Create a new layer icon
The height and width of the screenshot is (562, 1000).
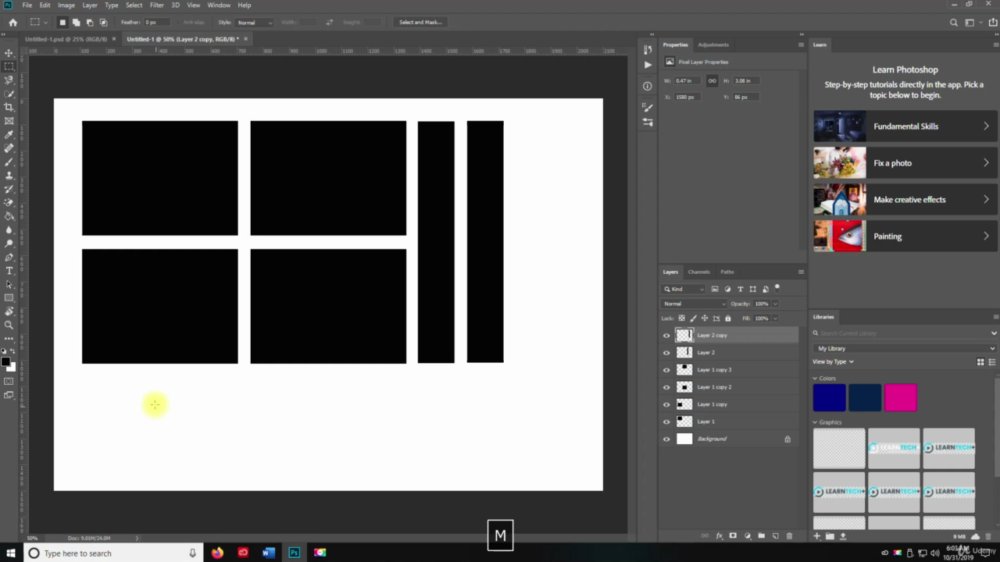tap(776, 536)
